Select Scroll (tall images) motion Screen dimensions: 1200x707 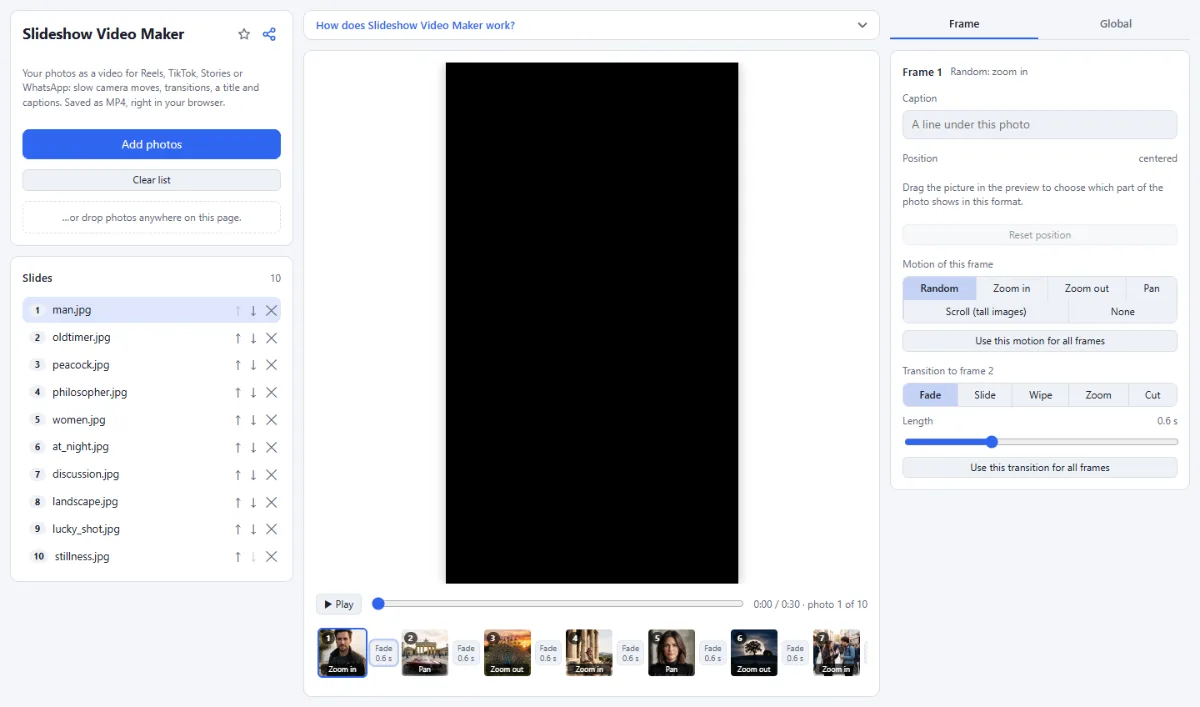pos(986,312)
